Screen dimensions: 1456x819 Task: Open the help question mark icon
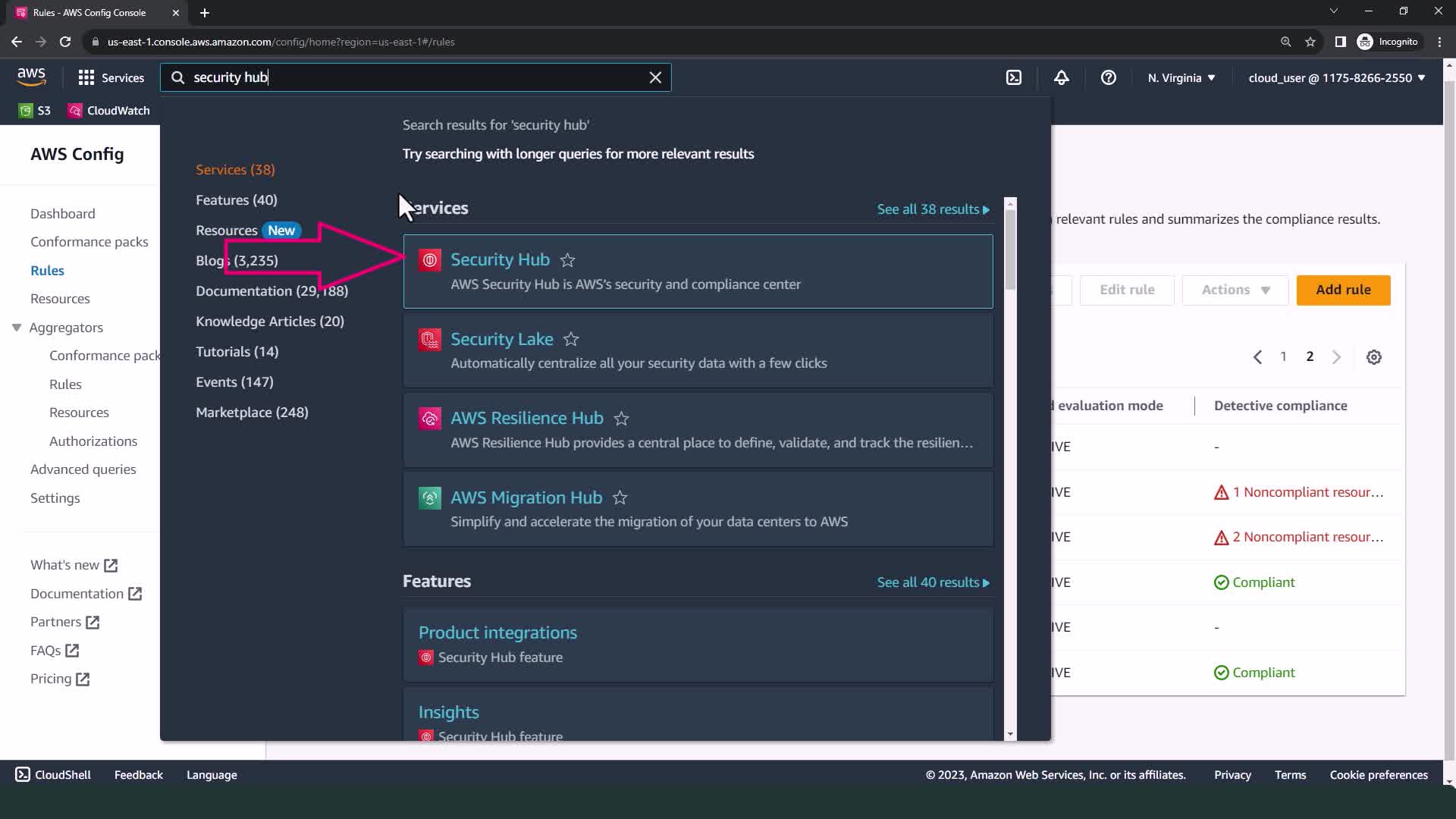(x=1108, y=77)
